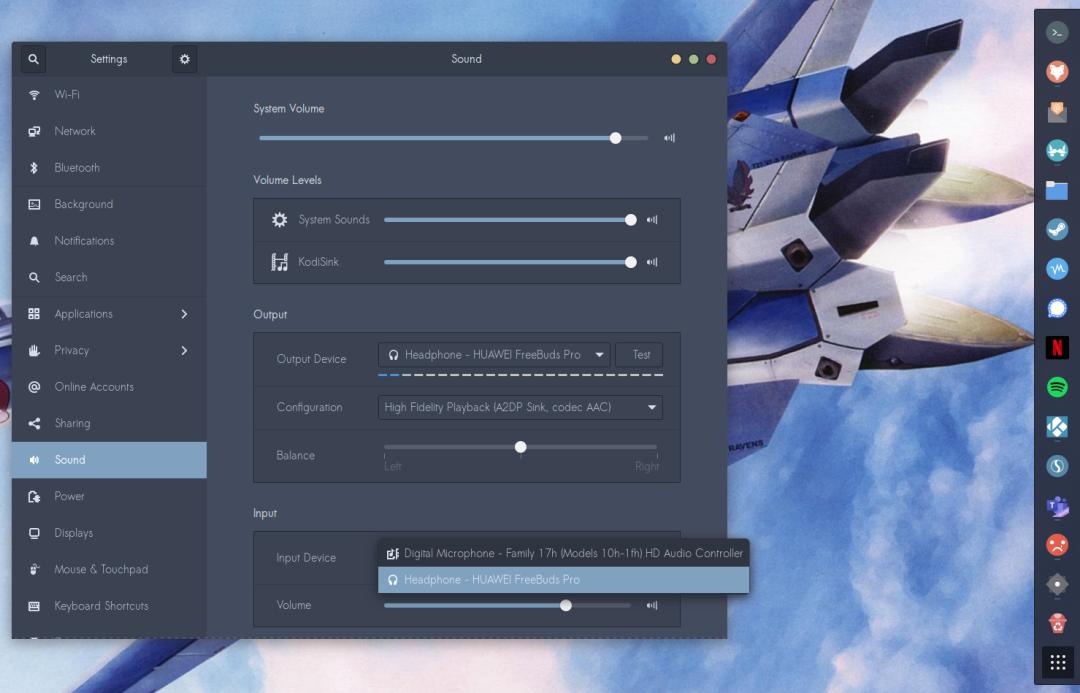Image resolution: width=1080 pixels, height=693 pixels.
Task: Open the Settings gear menu button
Action: point(185,59)
